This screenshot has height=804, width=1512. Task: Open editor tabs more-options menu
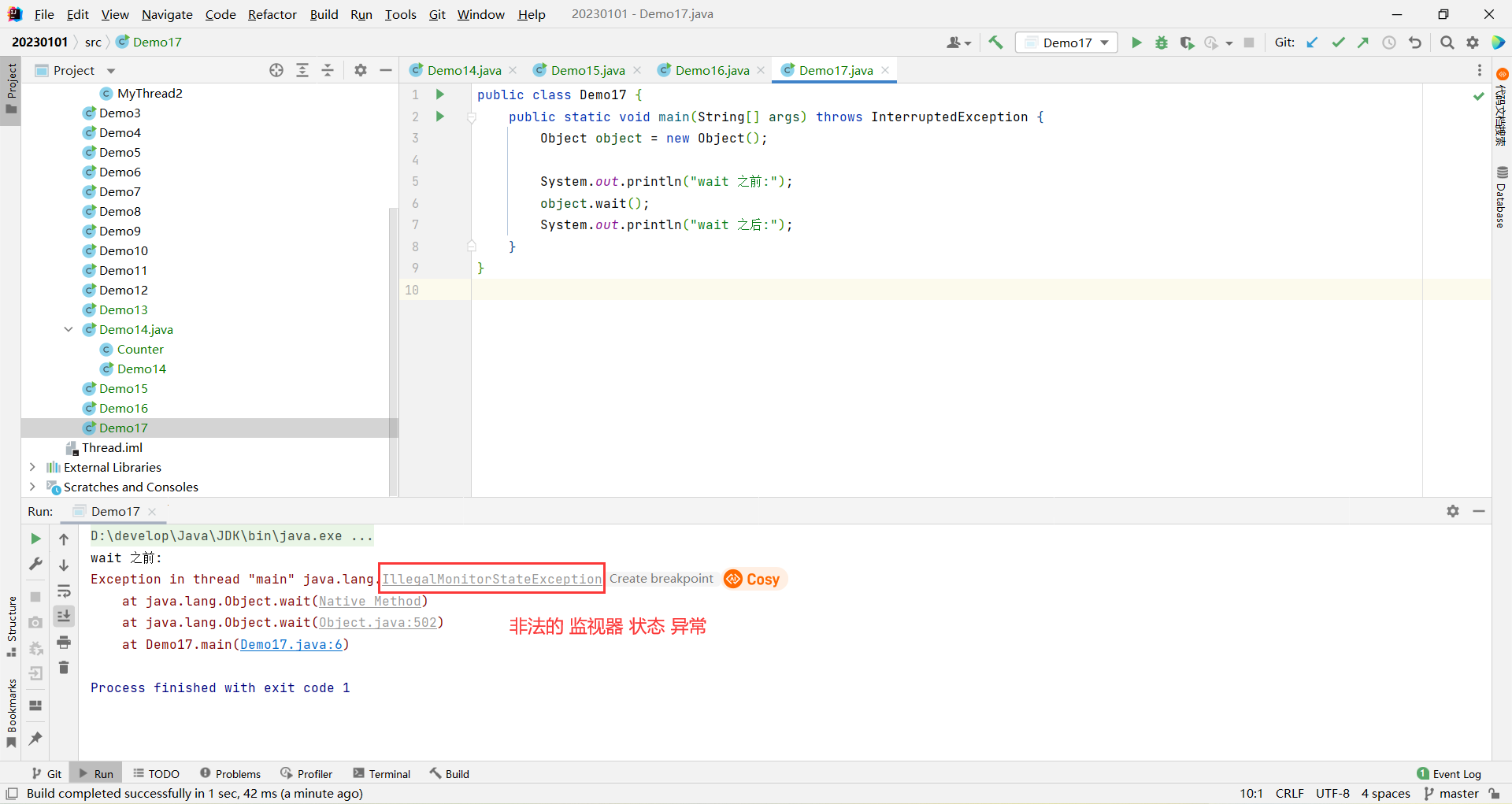pyautogui.click(x=1480, y=71)
